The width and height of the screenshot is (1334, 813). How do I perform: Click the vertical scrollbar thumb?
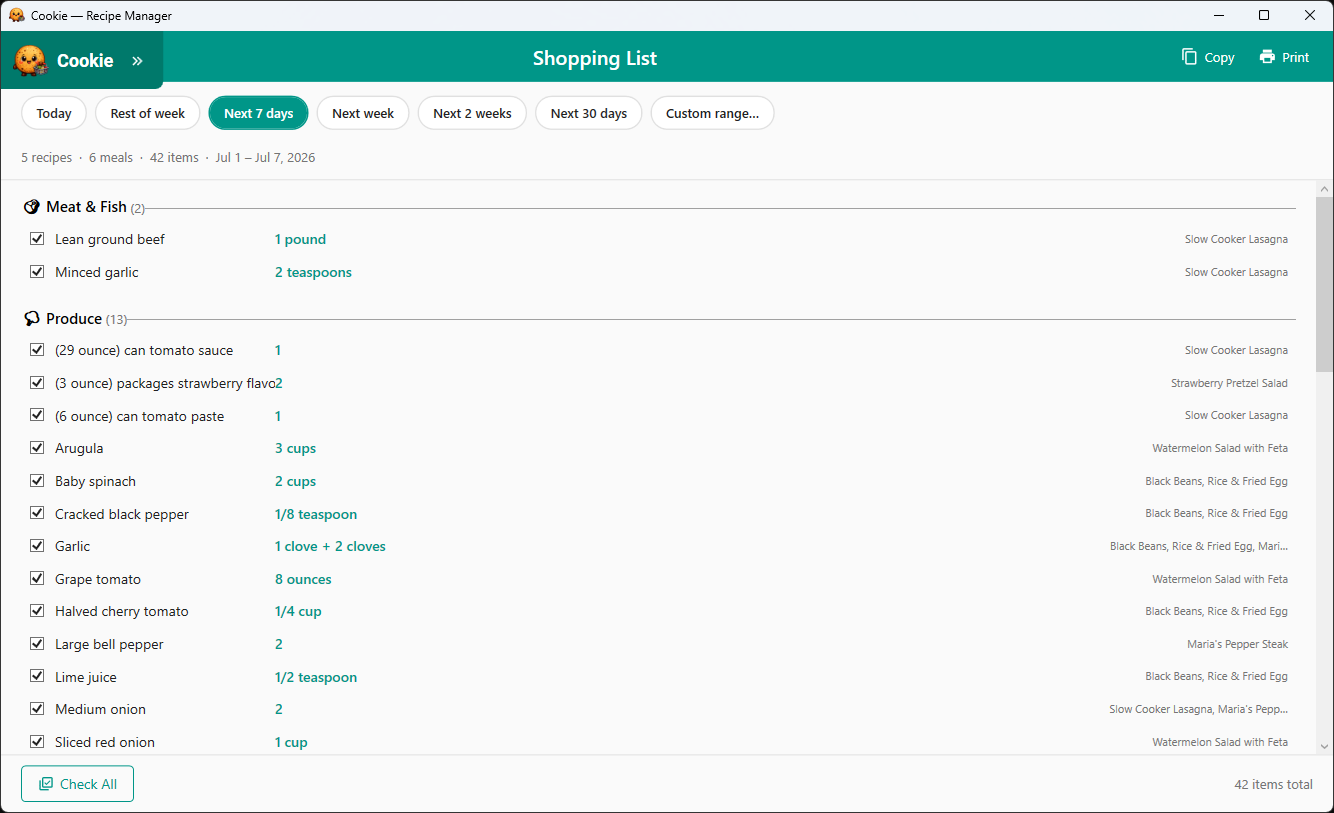pos(1325,285)
